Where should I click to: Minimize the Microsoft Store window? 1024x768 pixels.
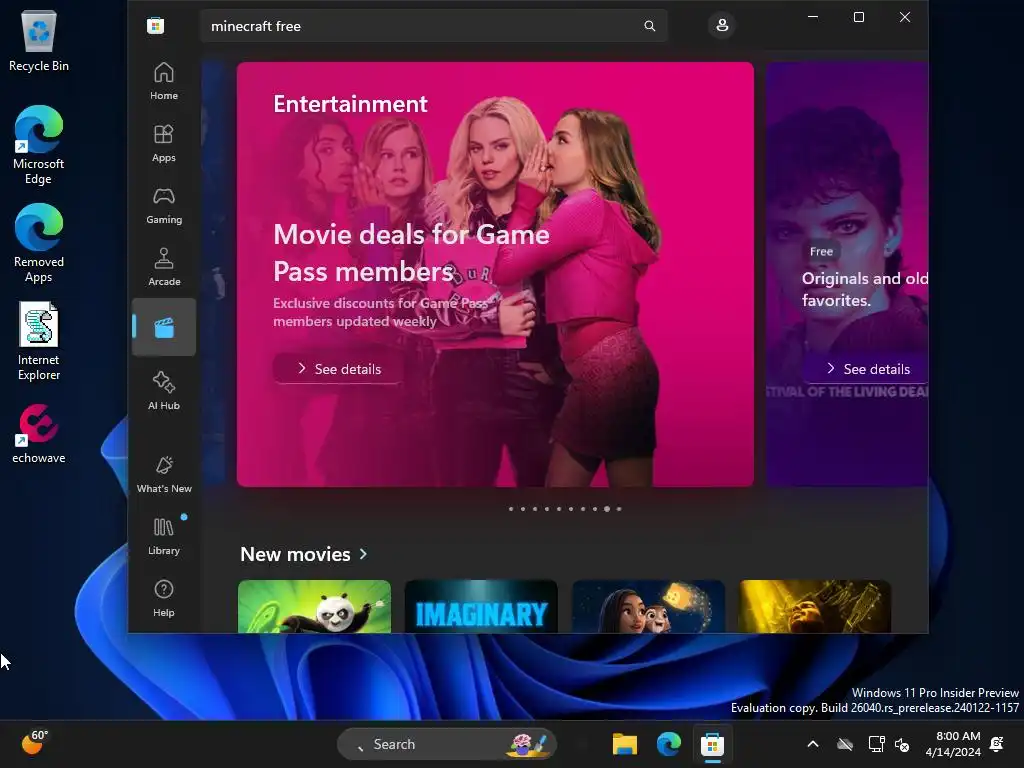point(813,17)
